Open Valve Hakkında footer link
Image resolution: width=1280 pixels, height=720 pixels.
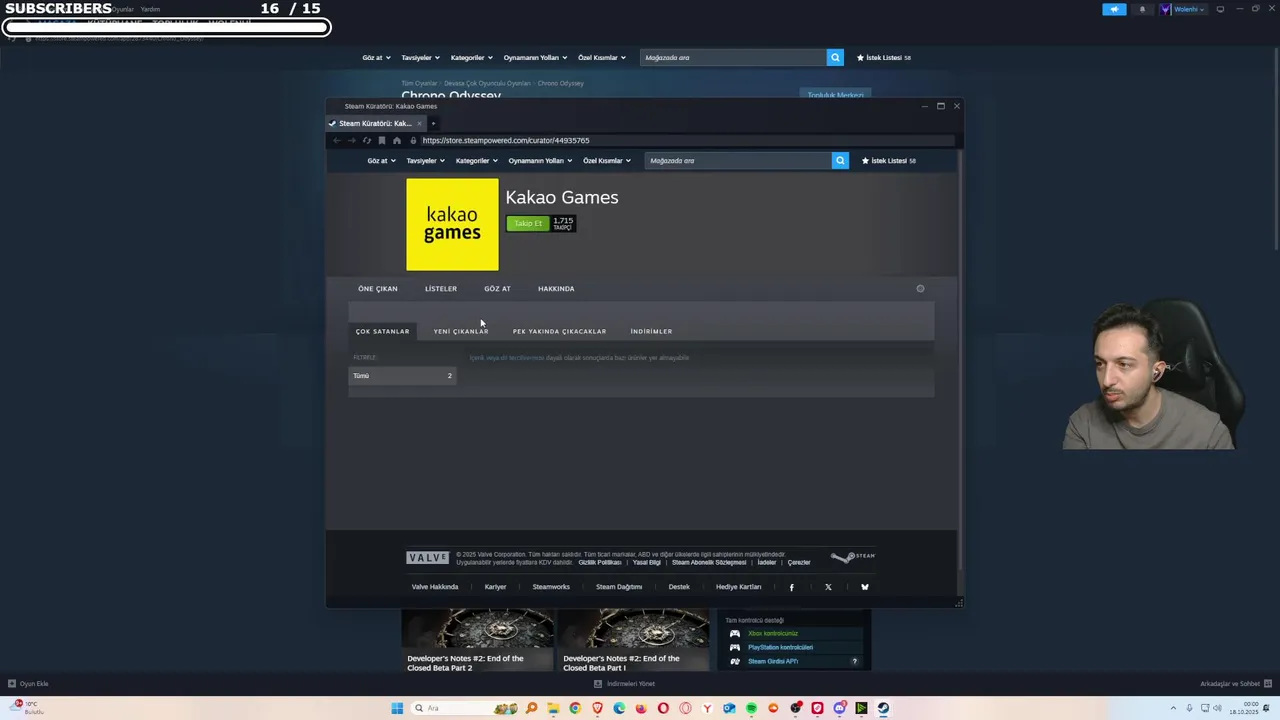coord(435,587)
